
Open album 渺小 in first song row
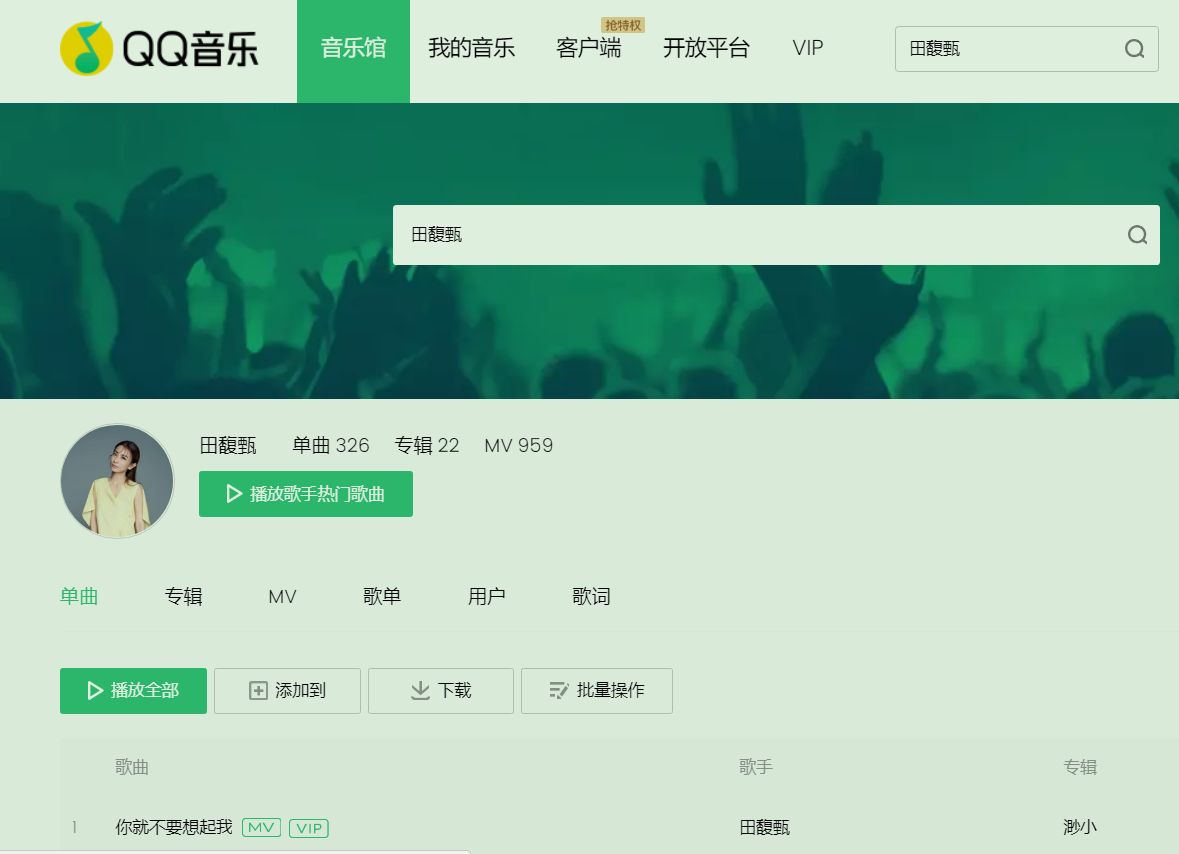click(x=1080, y=828)
